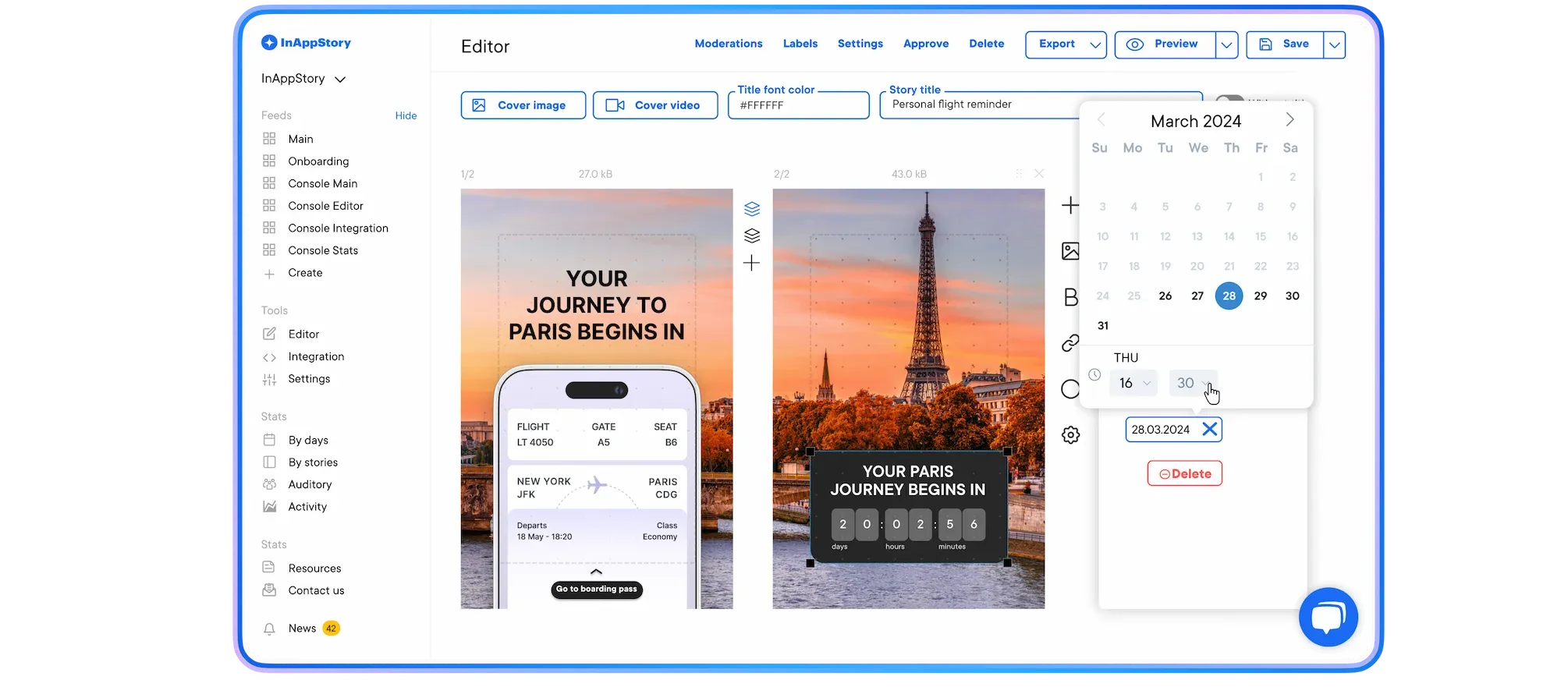Open Settings in the top editor menu
Viewport: 1568px width, 687px height.
point(860,44)
